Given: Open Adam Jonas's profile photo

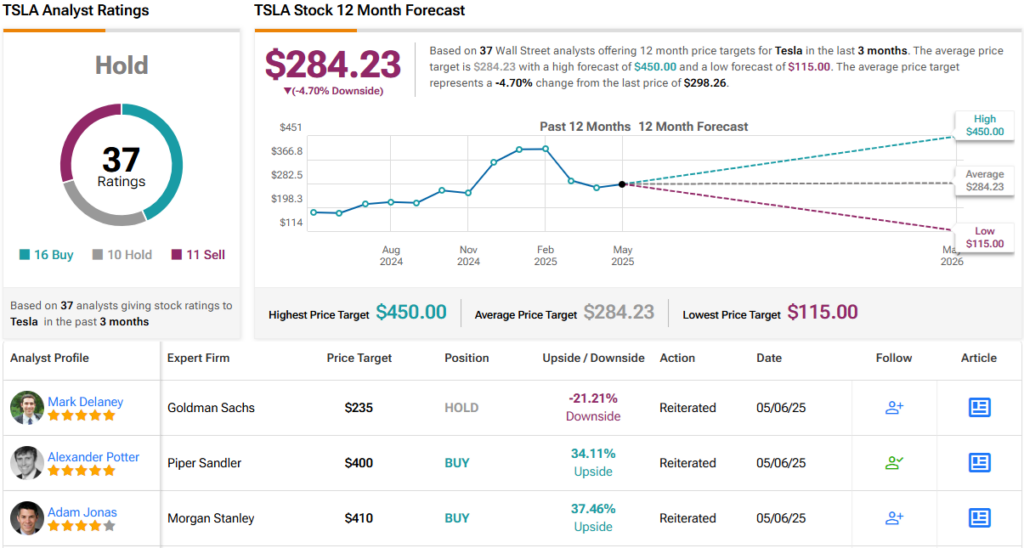Looking at the screenshot, I should click(27, 518).
